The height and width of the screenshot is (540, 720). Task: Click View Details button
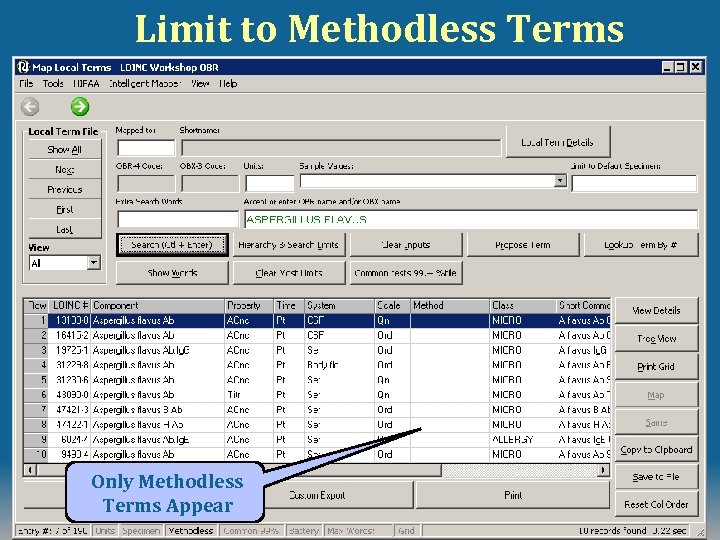point(656,310)
